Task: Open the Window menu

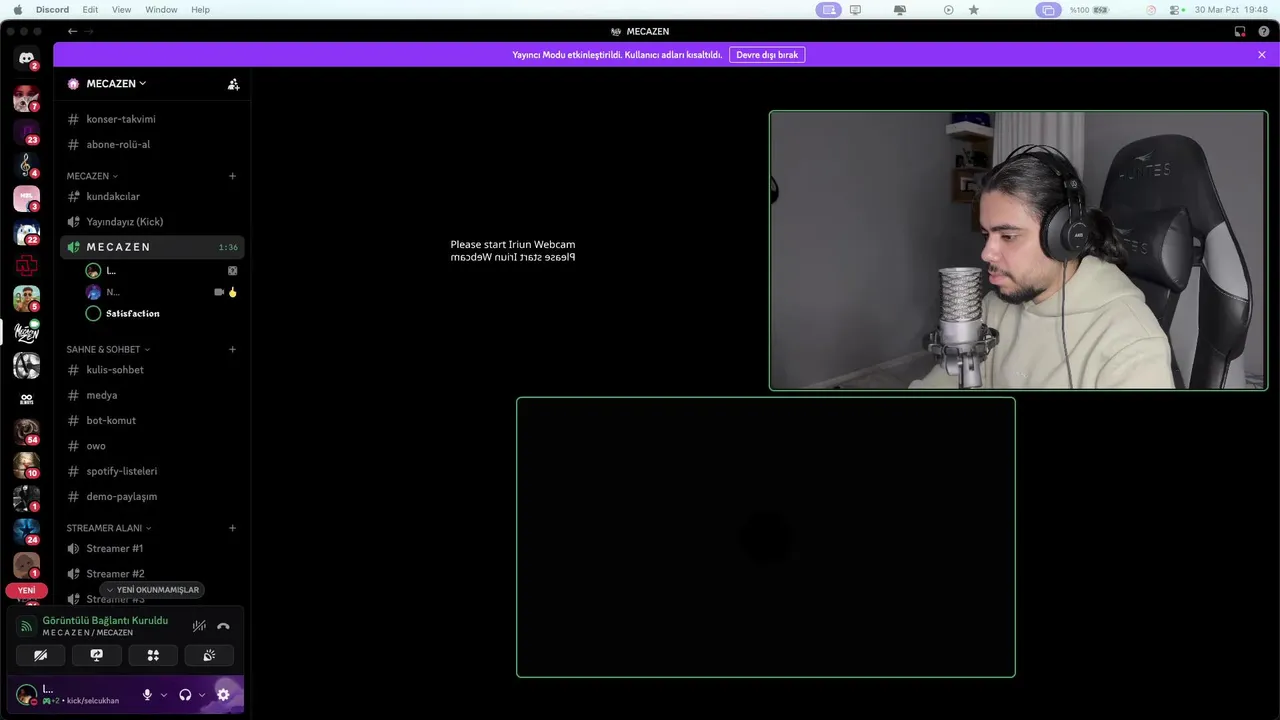Action: [161, 10]
